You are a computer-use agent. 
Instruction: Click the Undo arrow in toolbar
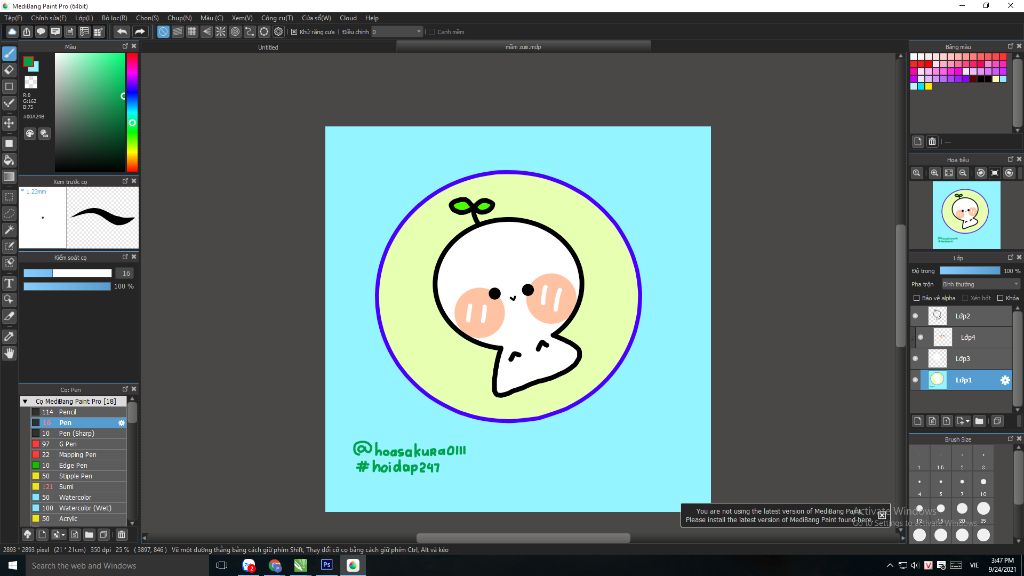click(121, 31)
